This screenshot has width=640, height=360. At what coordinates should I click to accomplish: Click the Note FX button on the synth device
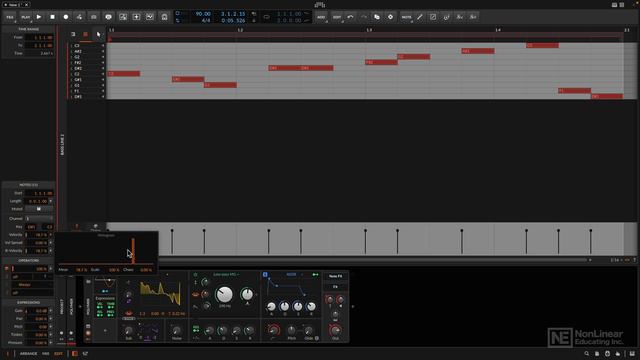coord(336,276)
